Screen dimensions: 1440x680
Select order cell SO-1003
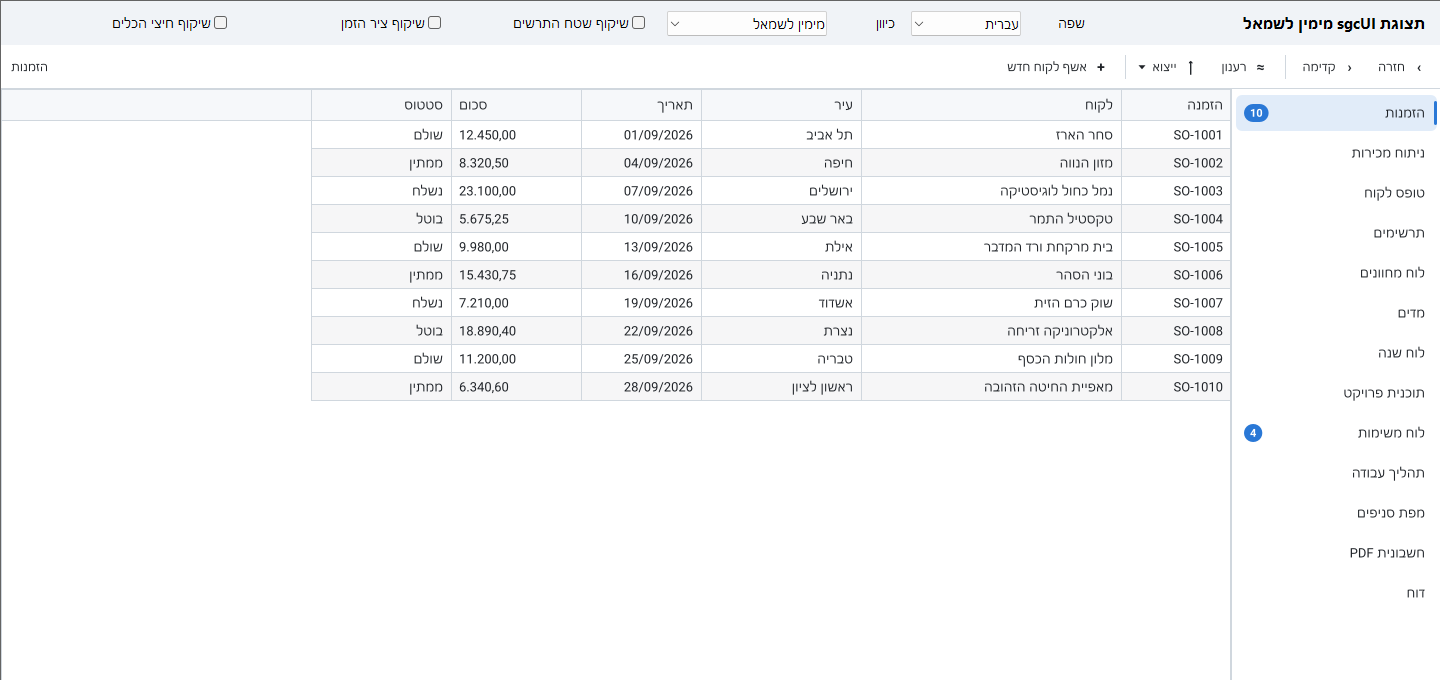pos(1176,191)
